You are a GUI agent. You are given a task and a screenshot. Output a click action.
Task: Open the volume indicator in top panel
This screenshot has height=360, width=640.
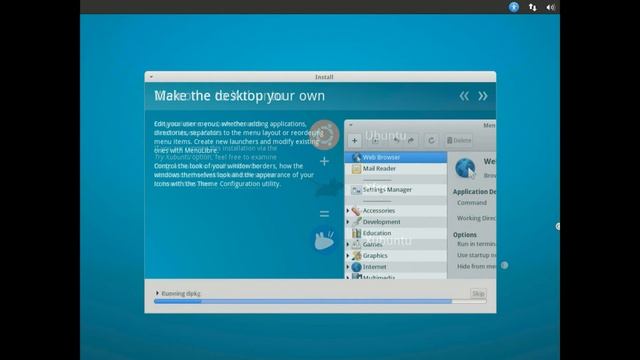[x=550, y=7]
